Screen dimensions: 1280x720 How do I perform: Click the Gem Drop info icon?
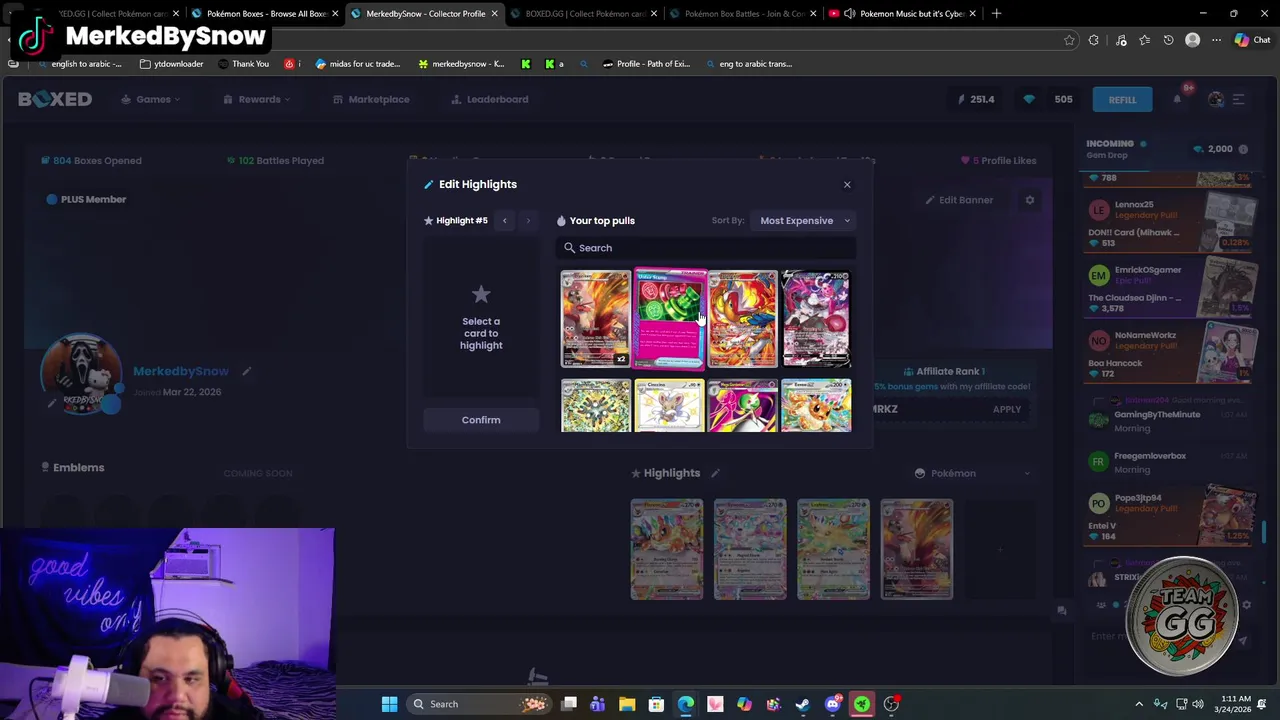(1243, 149)
